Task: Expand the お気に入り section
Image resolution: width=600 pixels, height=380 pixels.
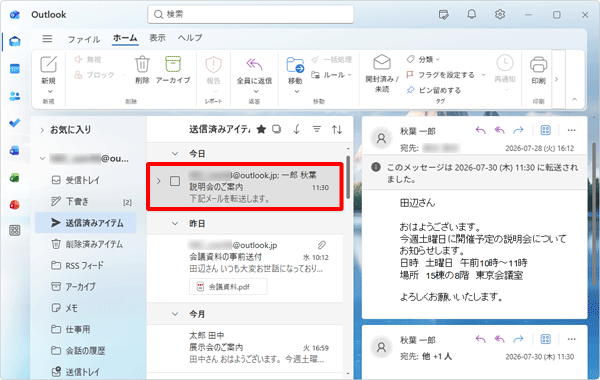Action: click(42, 130)
